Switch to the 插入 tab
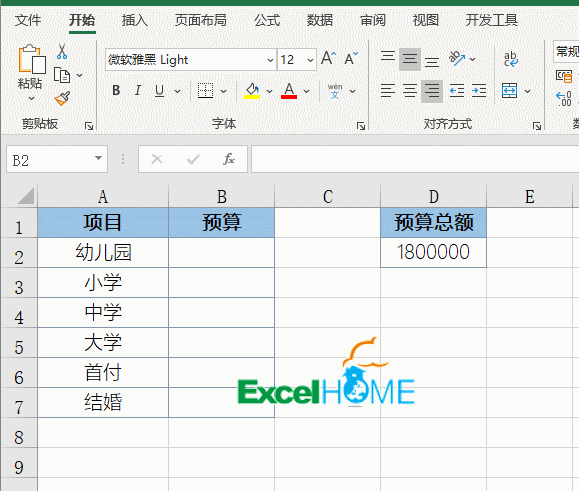Screen dimensions: 579x491 pyautogui.click(x=135, y=20)
